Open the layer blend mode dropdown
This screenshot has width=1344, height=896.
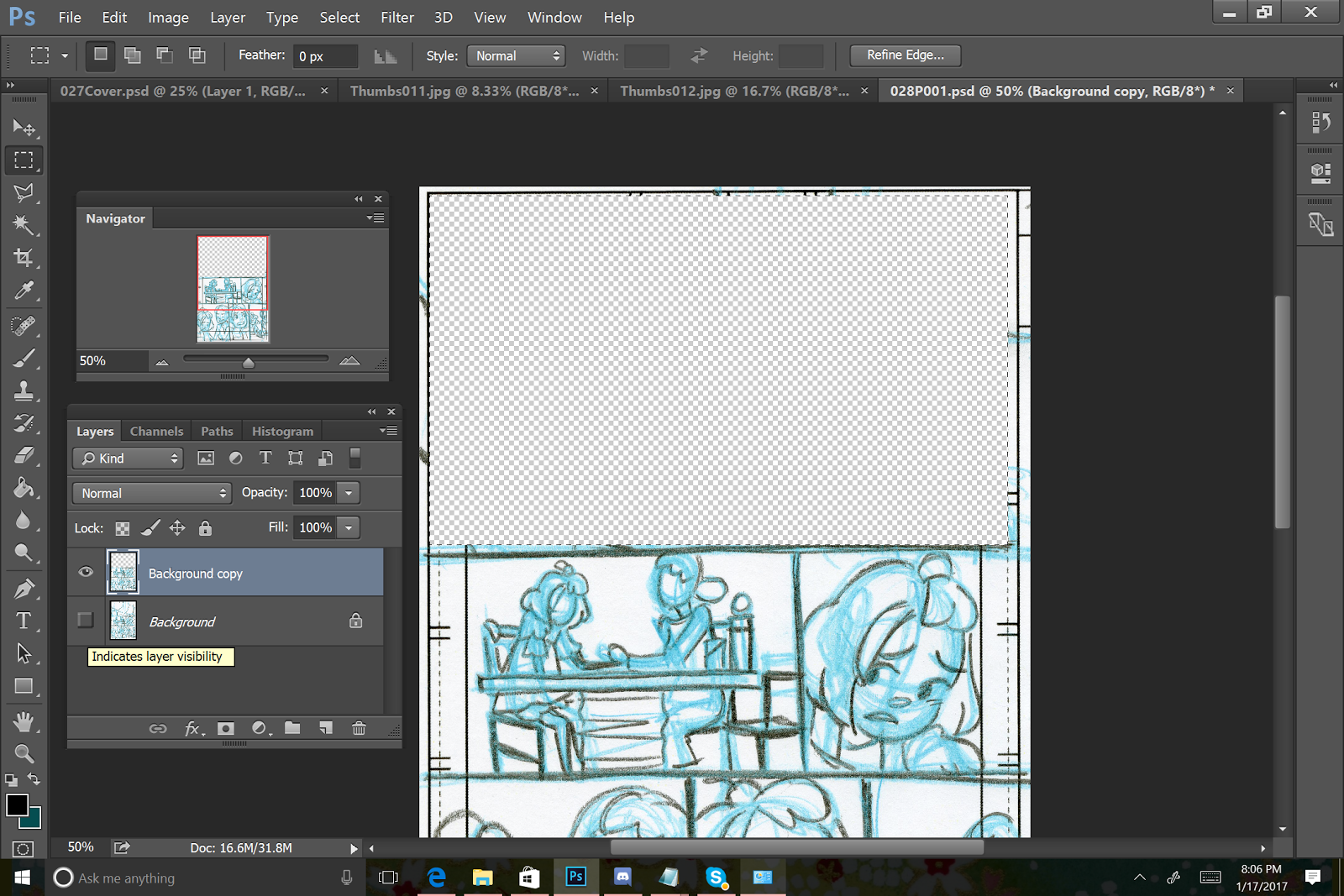click(x=151, y=493)
